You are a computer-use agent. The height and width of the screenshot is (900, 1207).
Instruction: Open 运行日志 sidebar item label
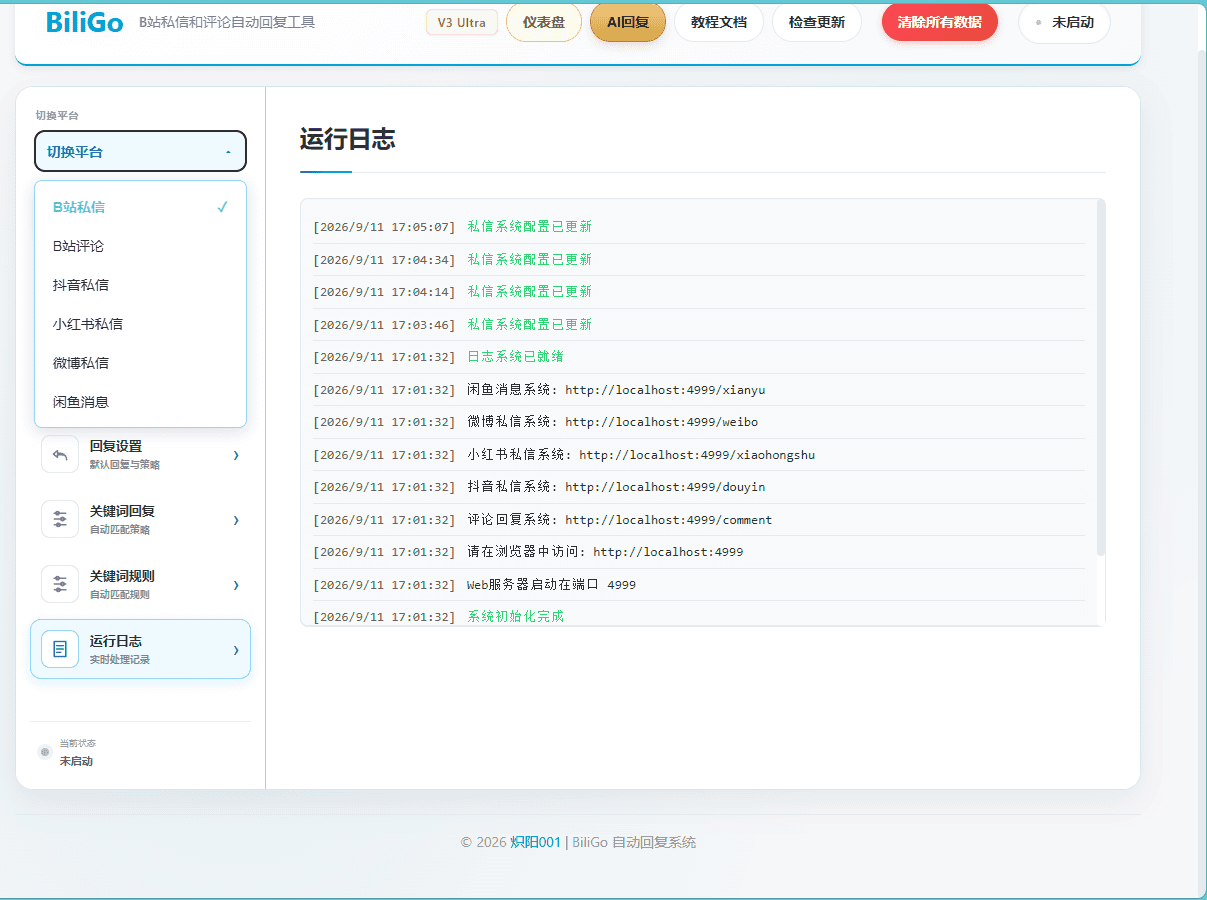[x=115, y=641]
